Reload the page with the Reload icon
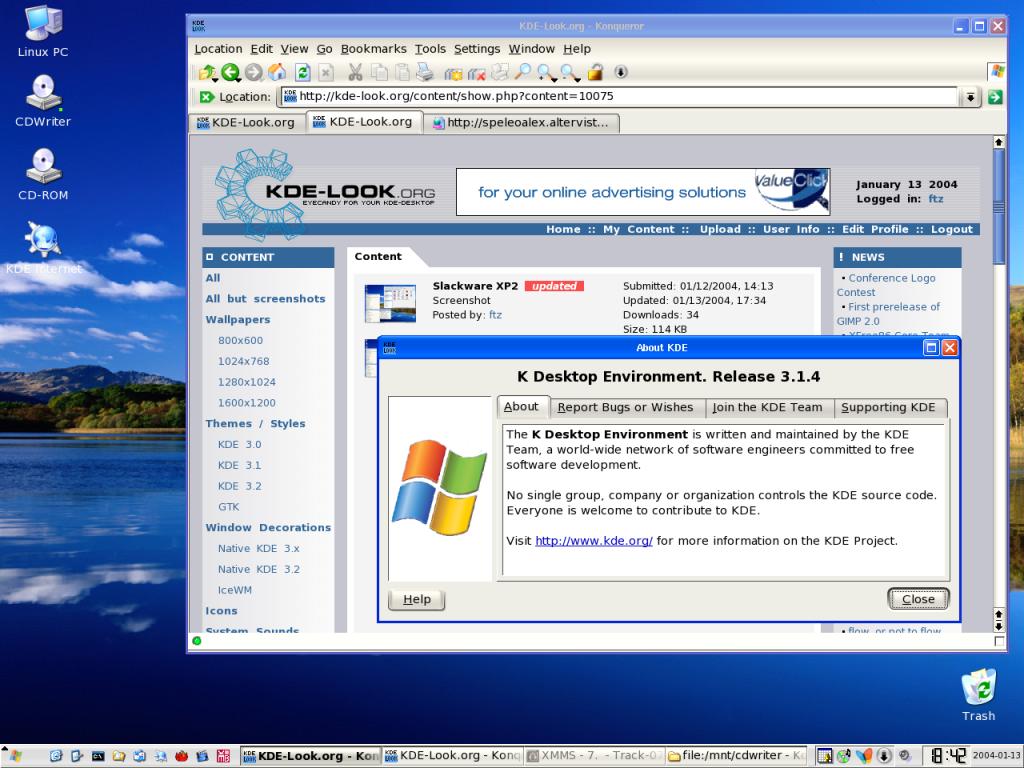This screenshot has width=1024, height=768. 302,72
